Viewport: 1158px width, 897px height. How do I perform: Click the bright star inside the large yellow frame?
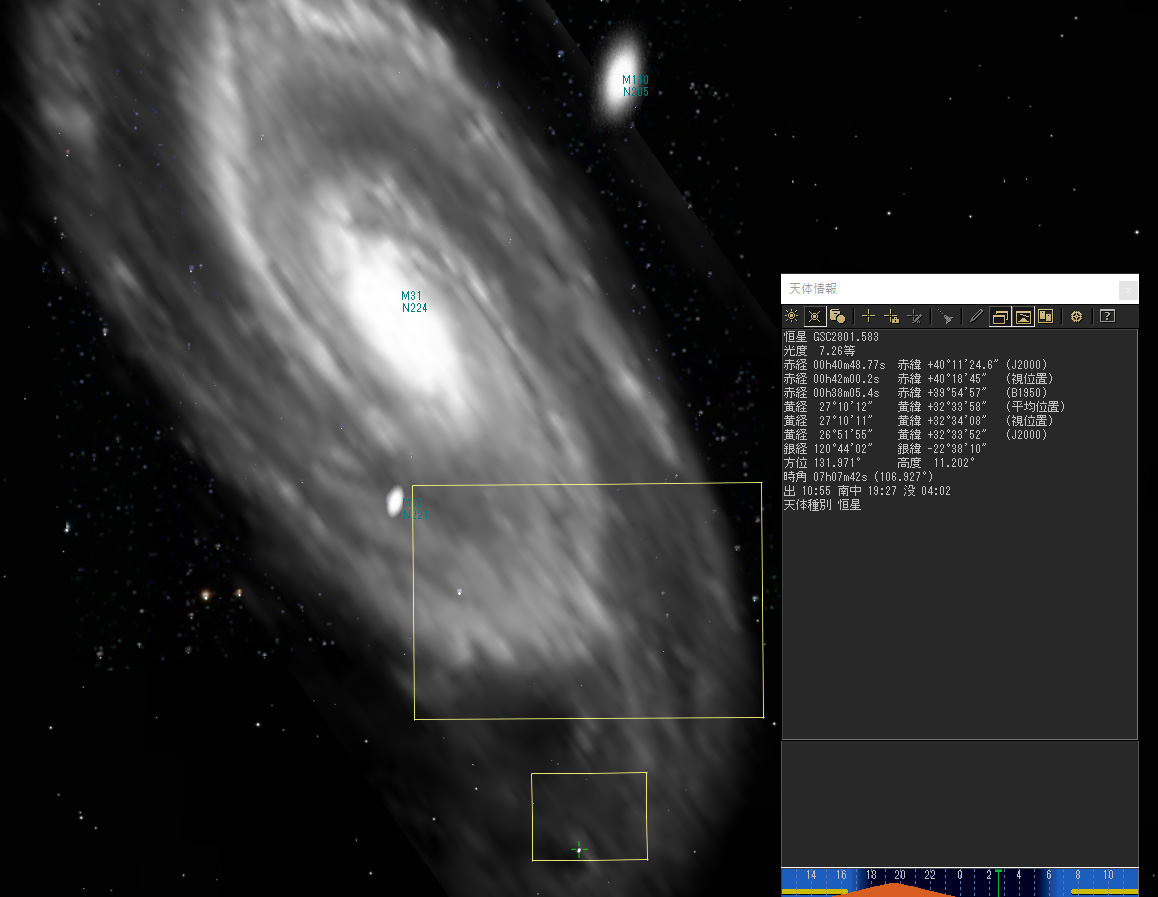(x=459, y=592)
